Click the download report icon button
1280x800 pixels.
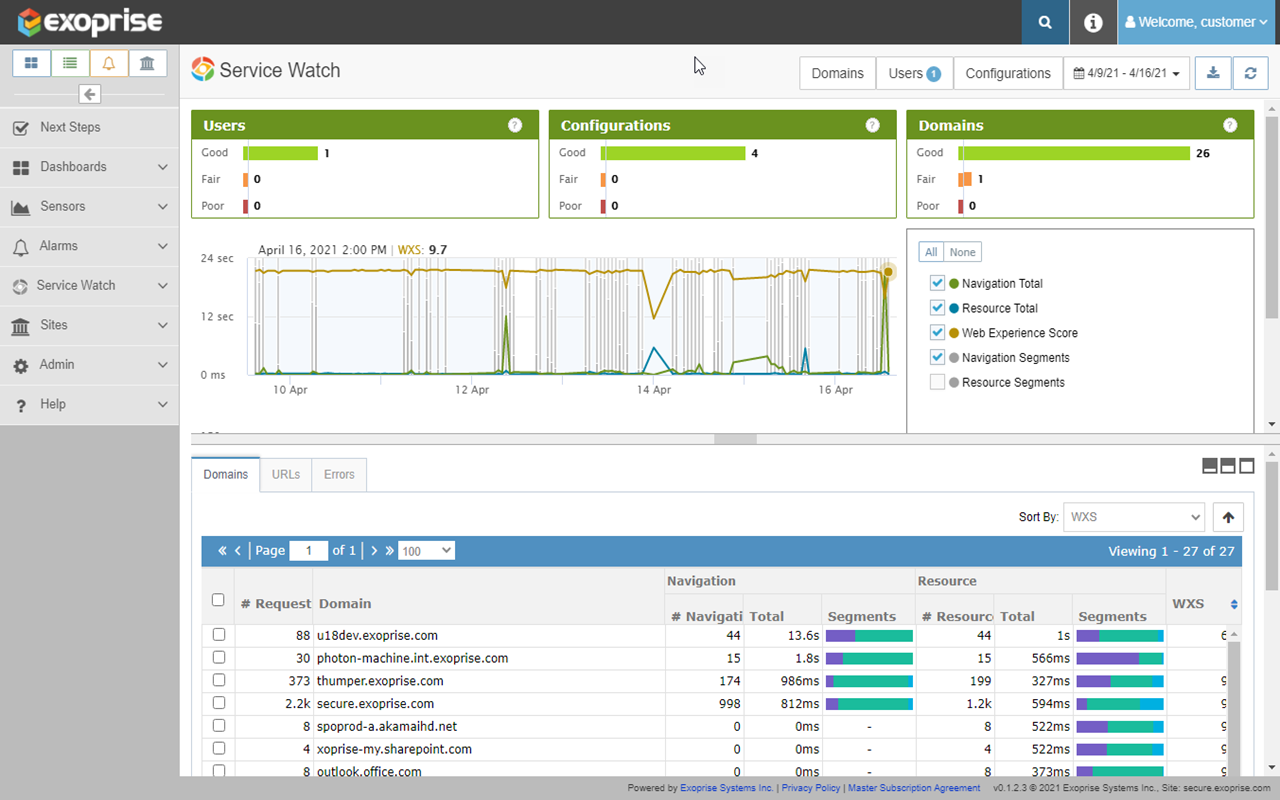click(1213, 73)
